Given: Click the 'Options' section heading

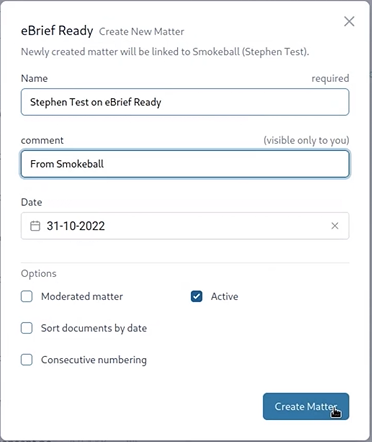Looking at the screenshot, I should click(39, 274).
